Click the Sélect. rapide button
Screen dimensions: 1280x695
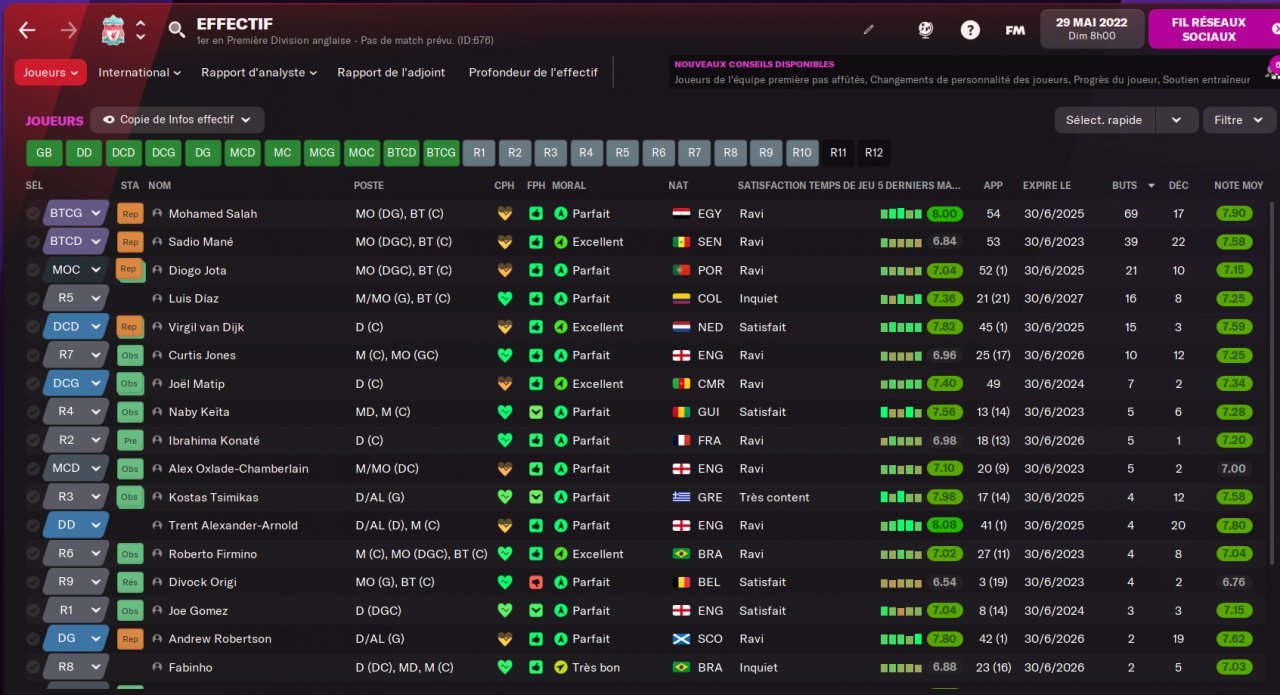[1104, 120]
